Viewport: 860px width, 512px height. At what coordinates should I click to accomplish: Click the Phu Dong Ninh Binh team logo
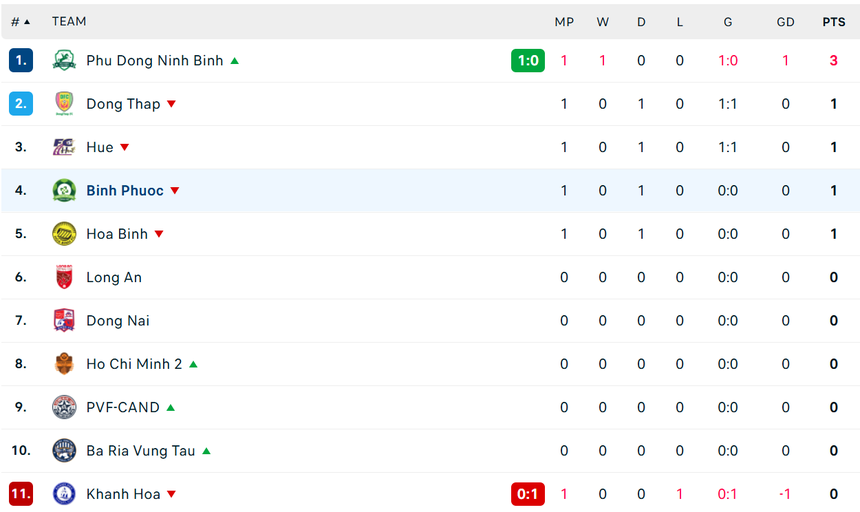[x=64, y=61]
